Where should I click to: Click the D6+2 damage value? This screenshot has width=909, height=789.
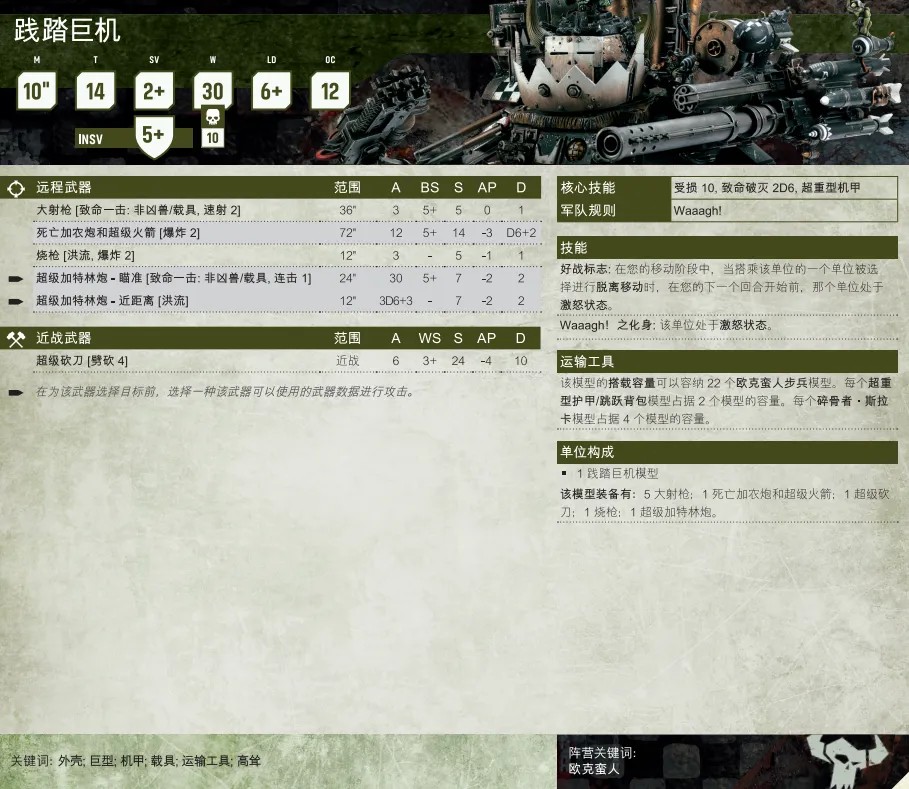click(521, 232)
